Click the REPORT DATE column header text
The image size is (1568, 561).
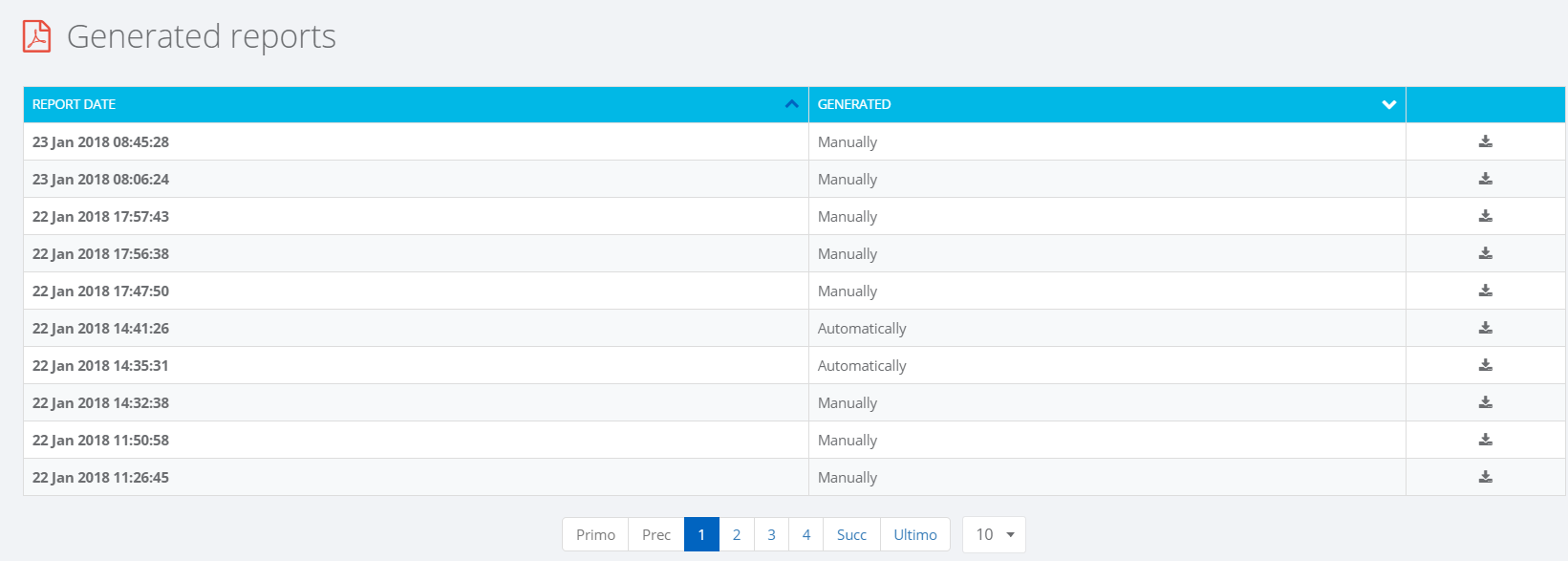[x=74, y=104]
